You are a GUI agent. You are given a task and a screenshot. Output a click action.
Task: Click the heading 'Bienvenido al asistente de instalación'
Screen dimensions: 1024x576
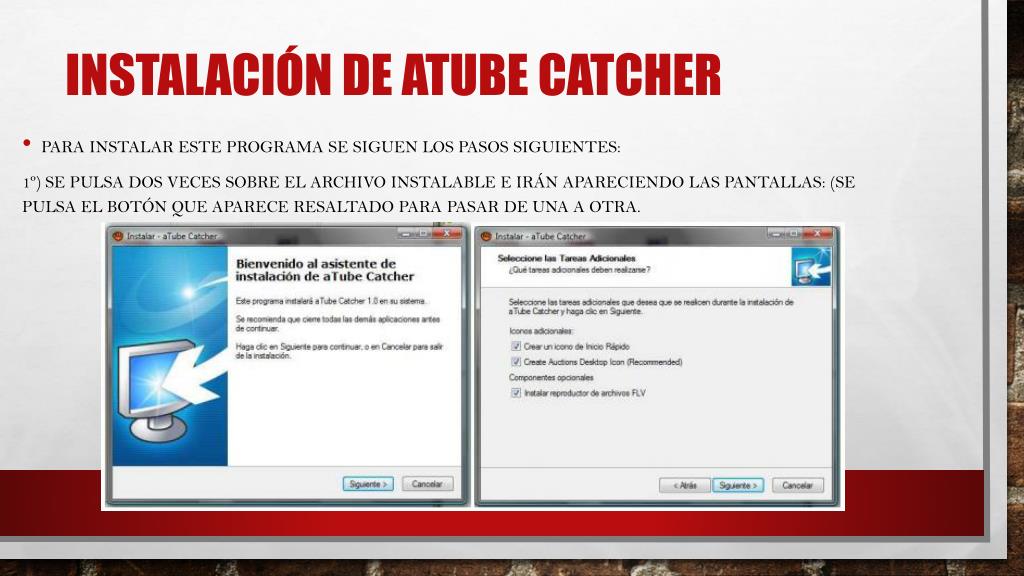click(x=325, y=270)
